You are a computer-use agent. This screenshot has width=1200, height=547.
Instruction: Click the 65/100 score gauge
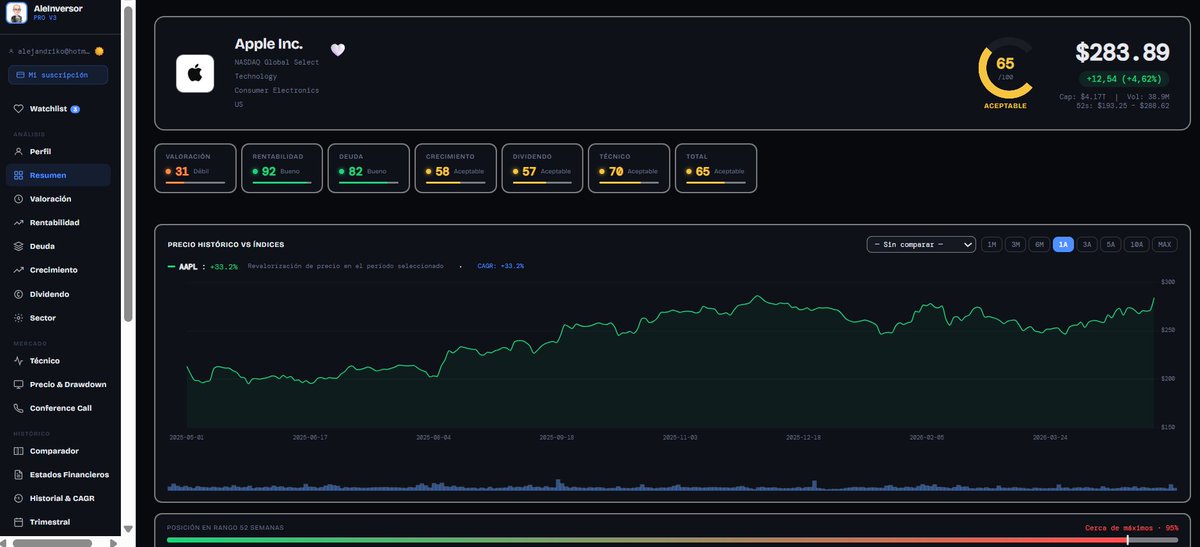click(x=1005, y=70)
